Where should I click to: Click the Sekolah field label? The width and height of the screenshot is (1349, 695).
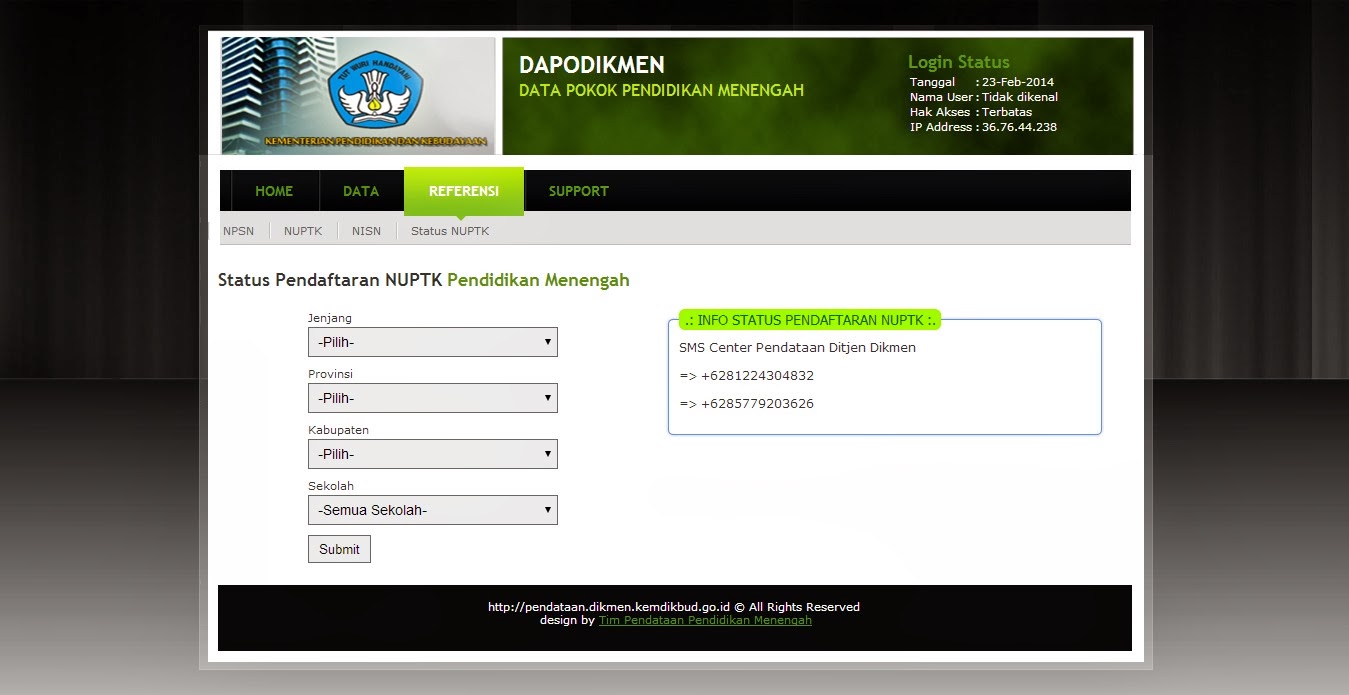(331, 486)
